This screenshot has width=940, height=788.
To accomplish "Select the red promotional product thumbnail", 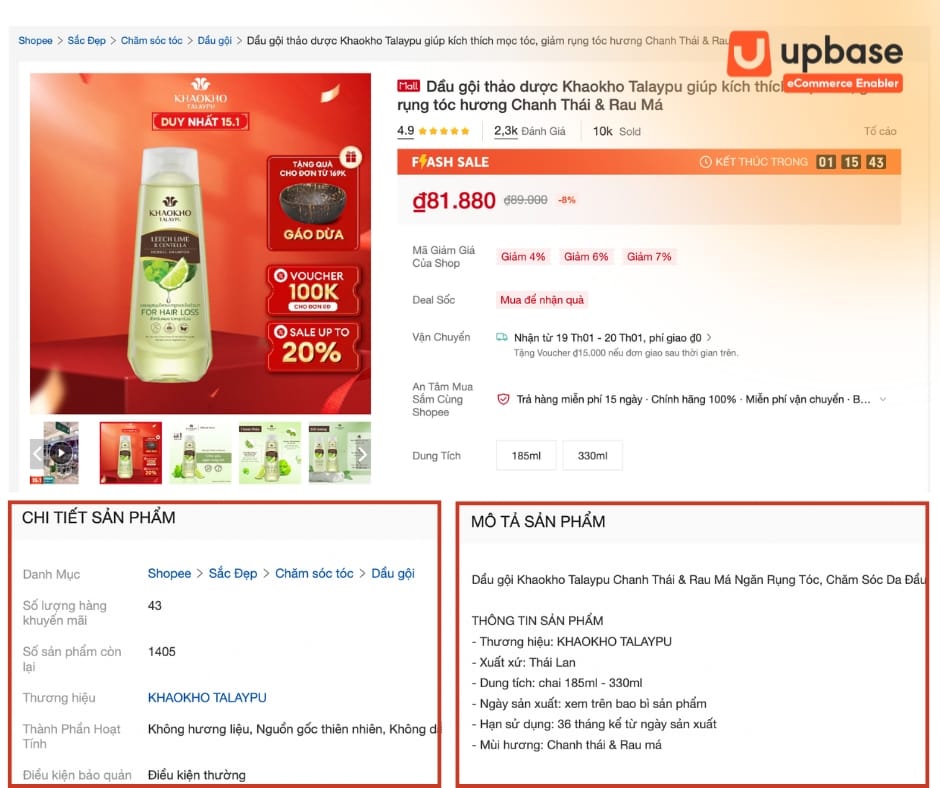I will pyautogui.click(x=131, y=453).
